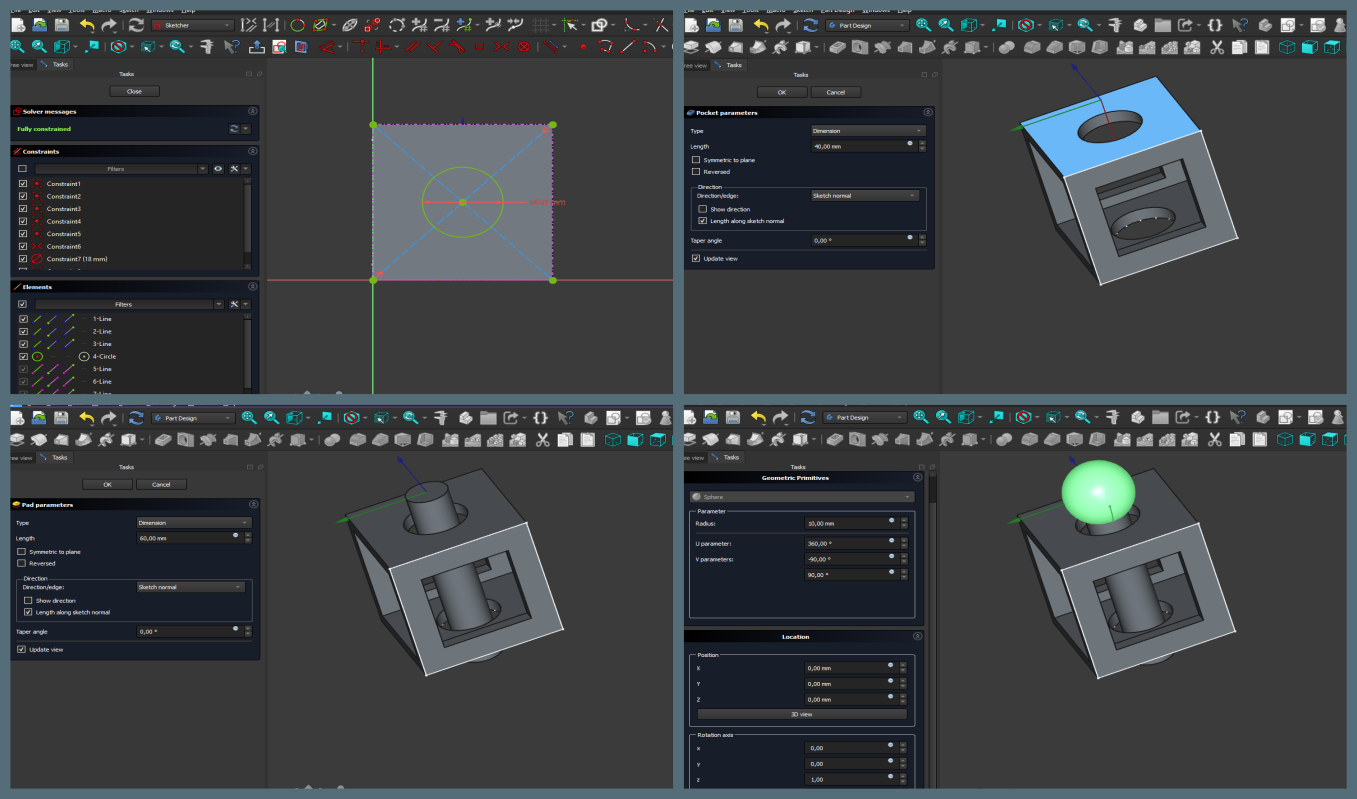Open Type Dimension dropdown in Pad parameters
This screenshot has height=799, width=1357.
(x=194, y=523)
